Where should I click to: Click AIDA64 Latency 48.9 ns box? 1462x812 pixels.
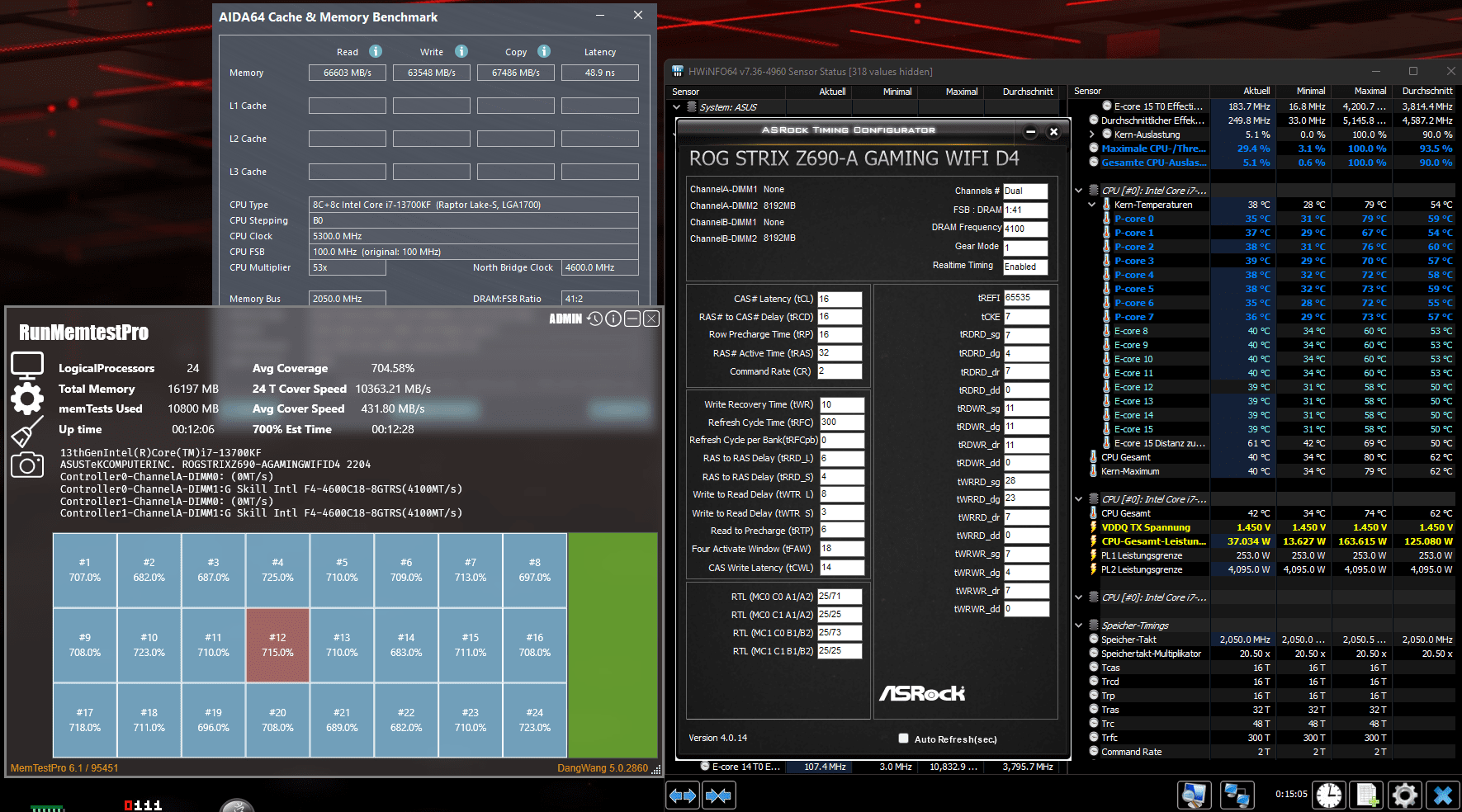coord(600,73)
